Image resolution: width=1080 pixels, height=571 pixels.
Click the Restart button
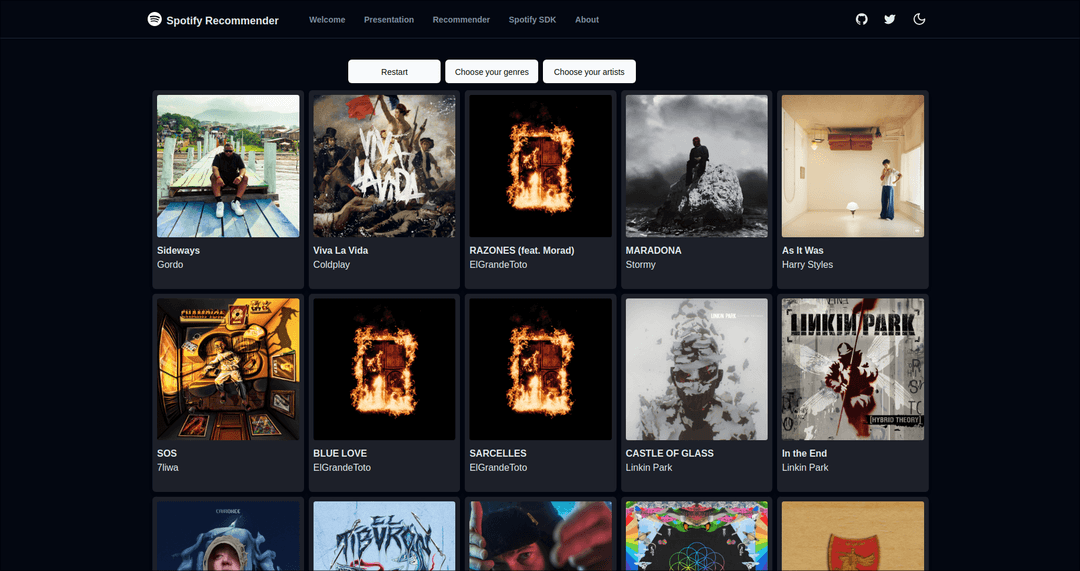[x=394, y=72]
